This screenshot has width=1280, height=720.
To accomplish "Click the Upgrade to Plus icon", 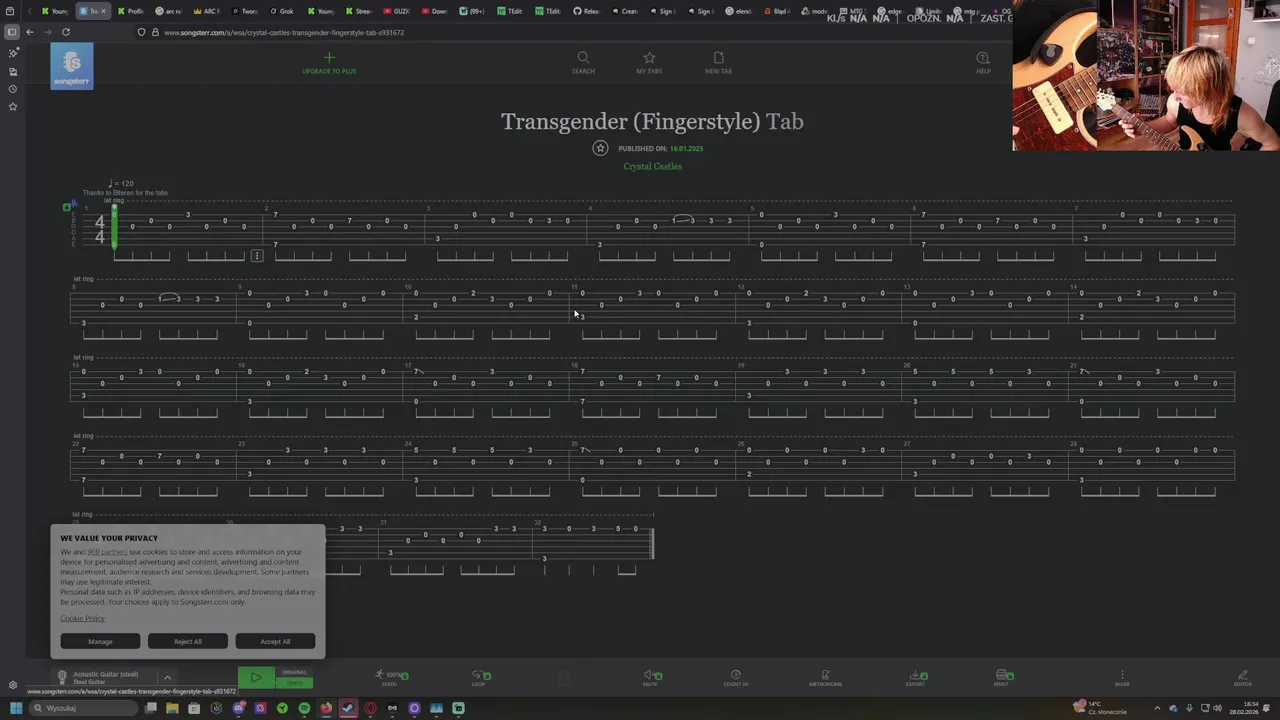I will click(x=329, y=58).
